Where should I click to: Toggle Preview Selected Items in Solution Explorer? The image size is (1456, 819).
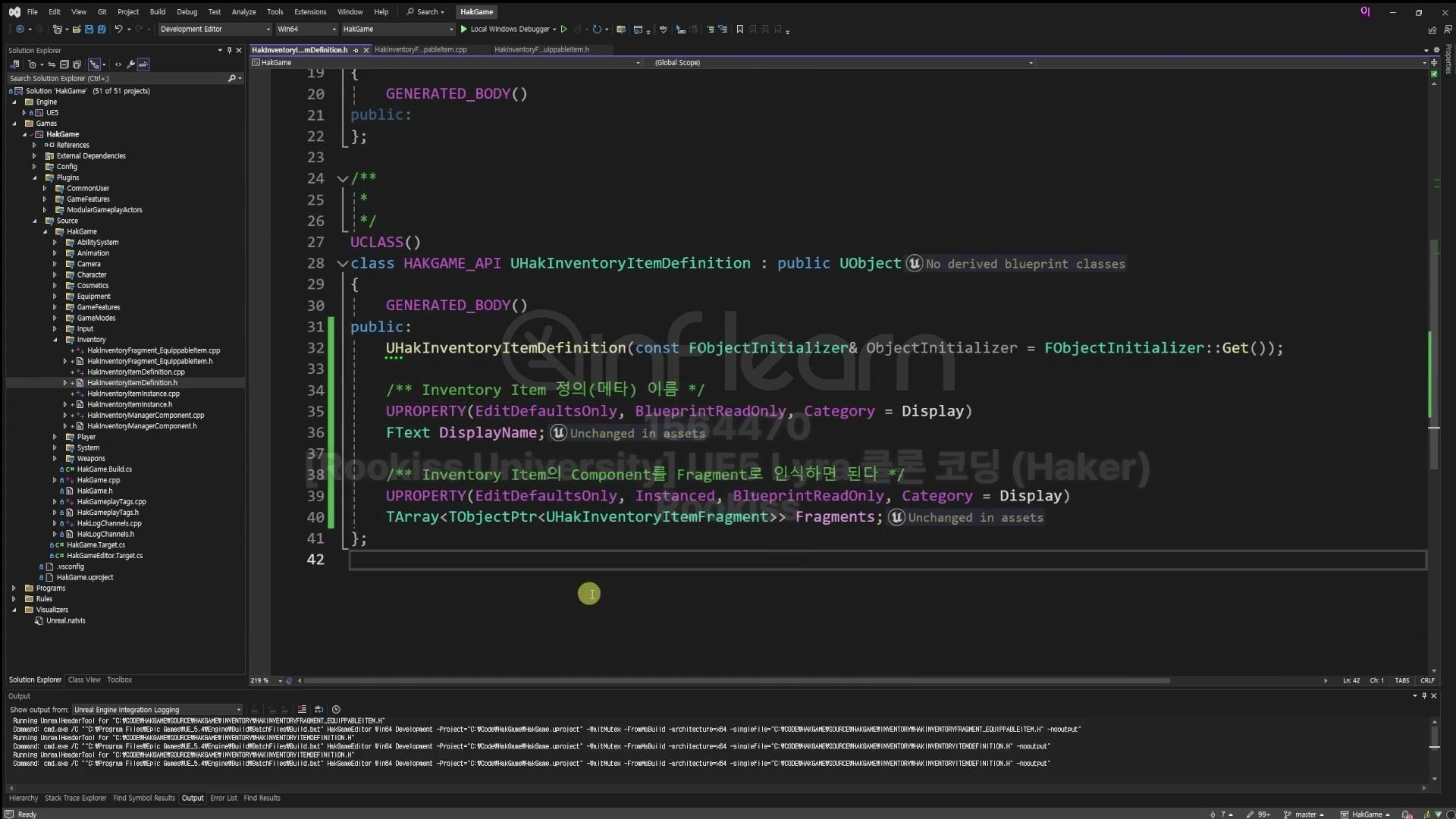coord(143,64)
